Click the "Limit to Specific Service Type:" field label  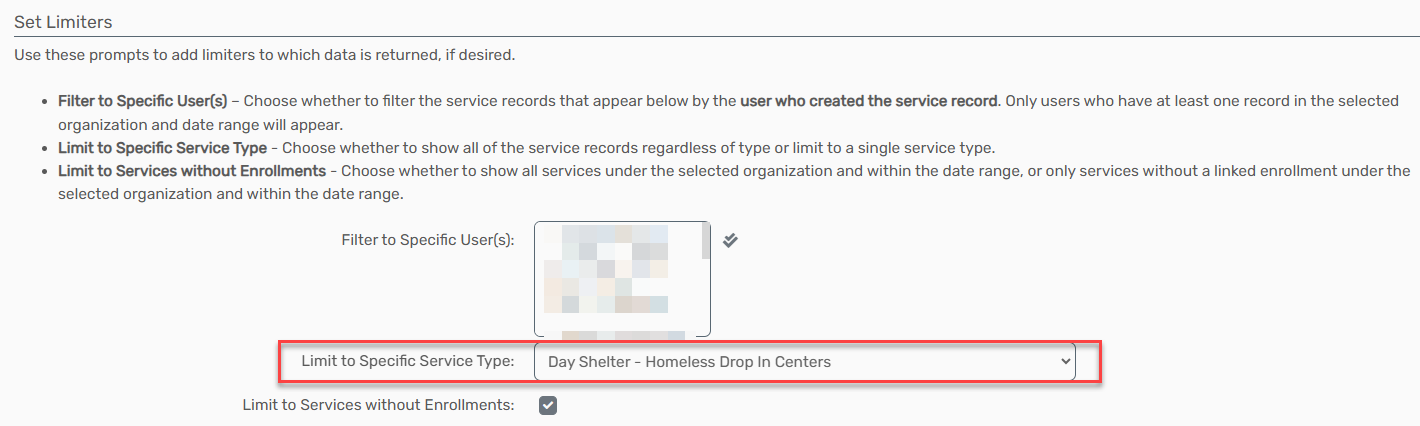coord(408,361)
